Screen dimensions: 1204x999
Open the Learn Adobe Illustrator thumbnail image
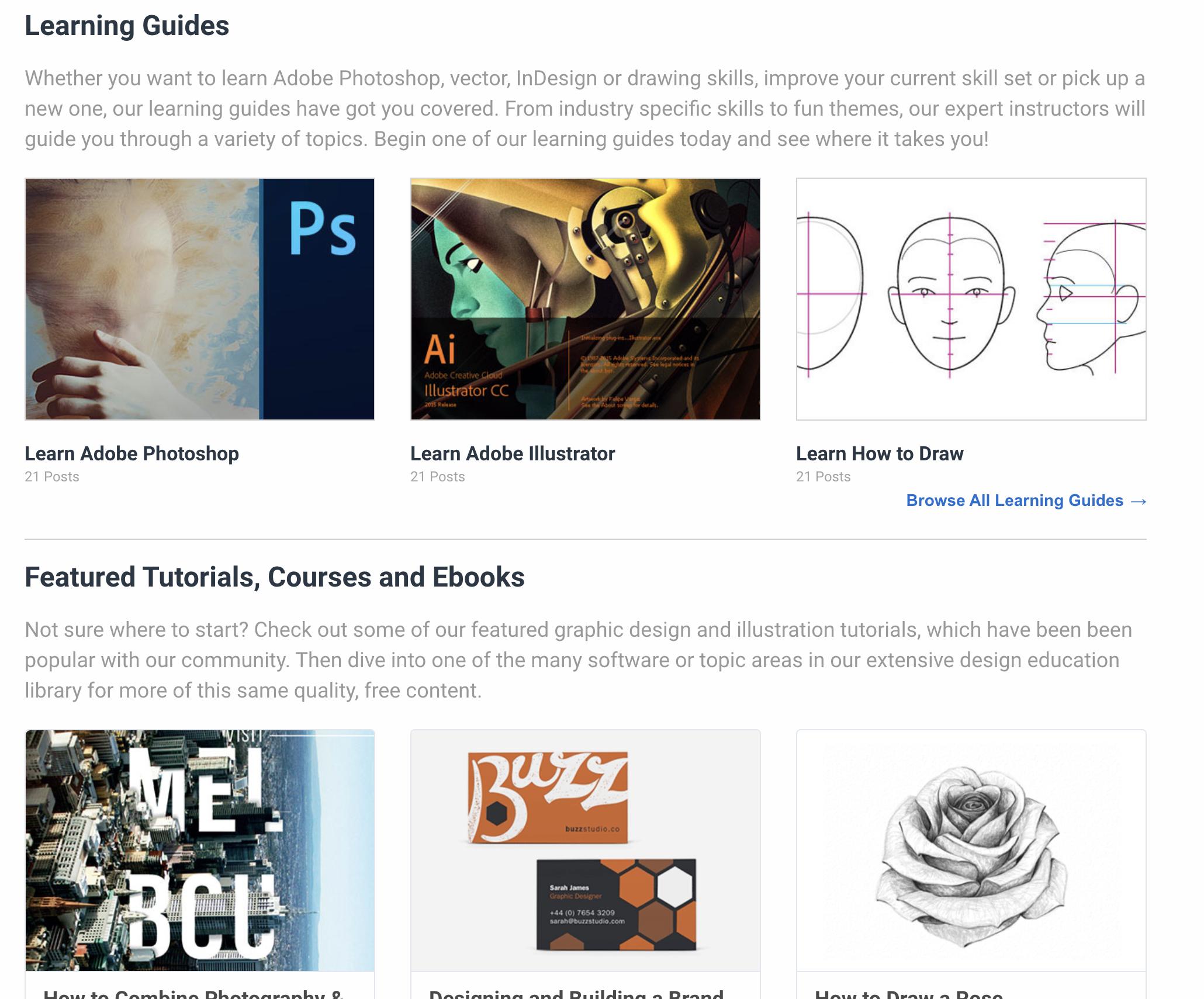pos(586,299)
